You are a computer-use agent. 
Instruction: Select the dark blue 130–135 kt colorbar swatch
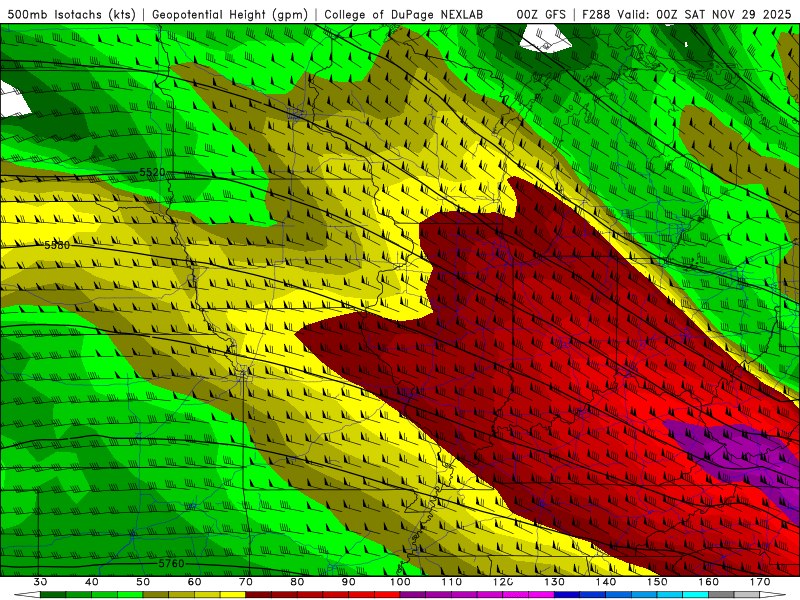click(x=567, y=595)
